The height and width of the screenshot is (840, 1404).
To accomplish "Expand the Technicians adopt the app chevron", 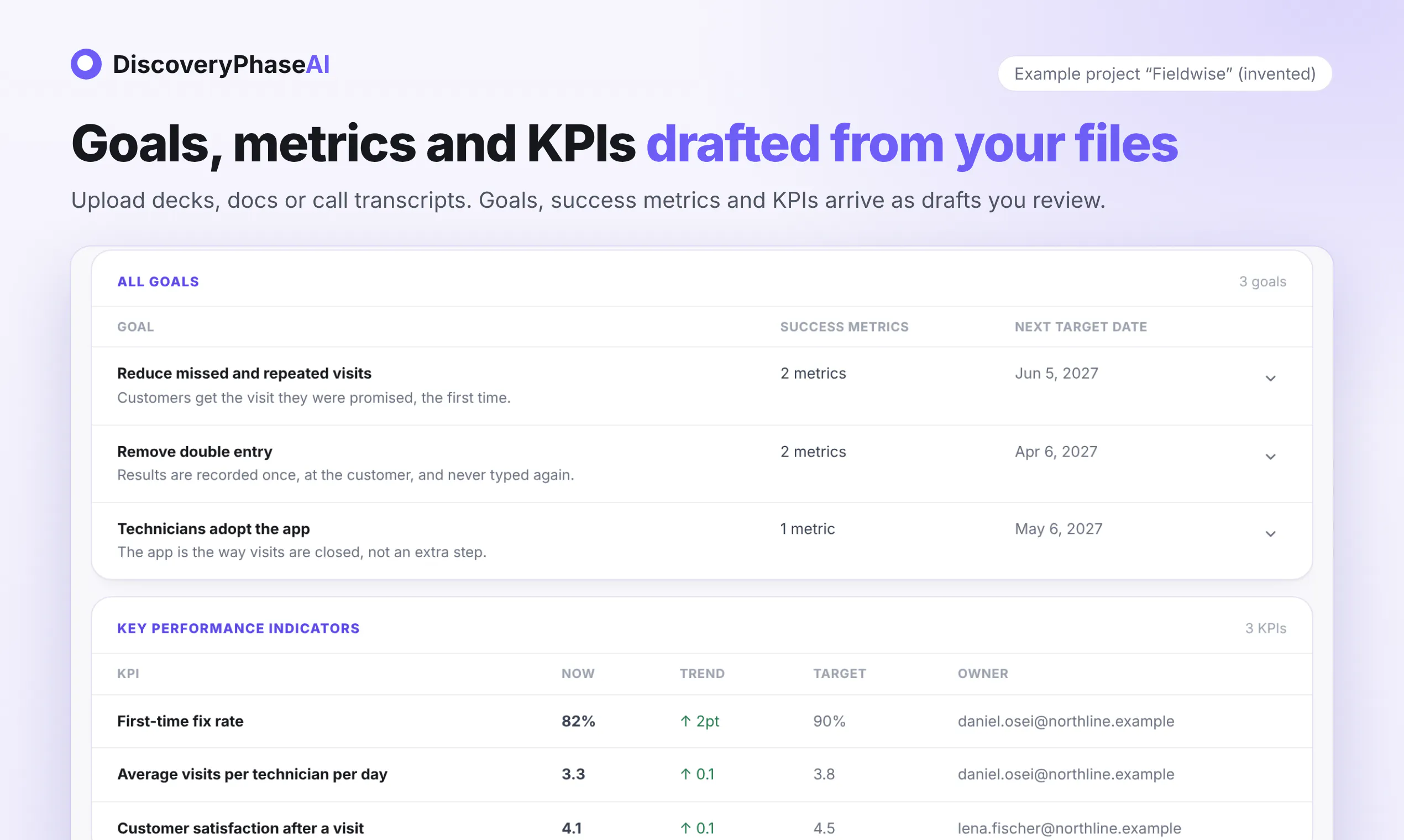I will (x=1270, y=534).
